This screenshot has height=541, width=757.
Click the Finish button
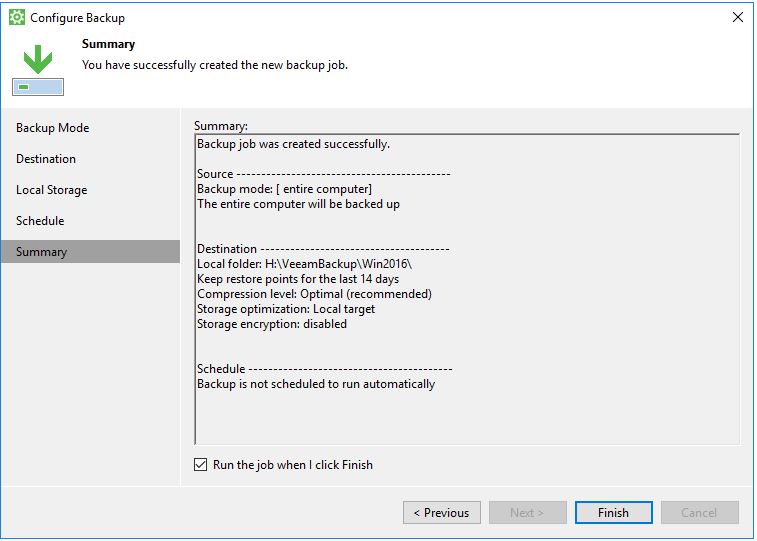pyautogui.click(x=614, y=513)
